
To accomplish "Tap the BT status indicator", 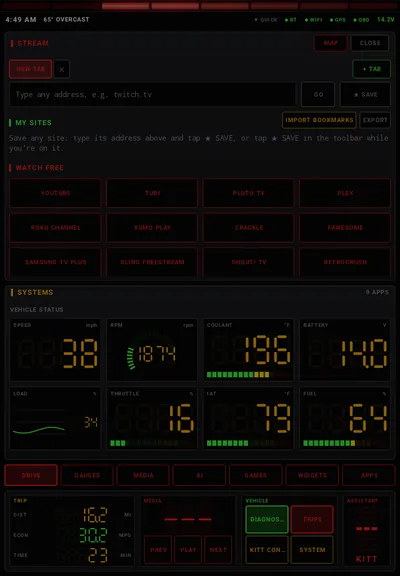I will point(291,20).
